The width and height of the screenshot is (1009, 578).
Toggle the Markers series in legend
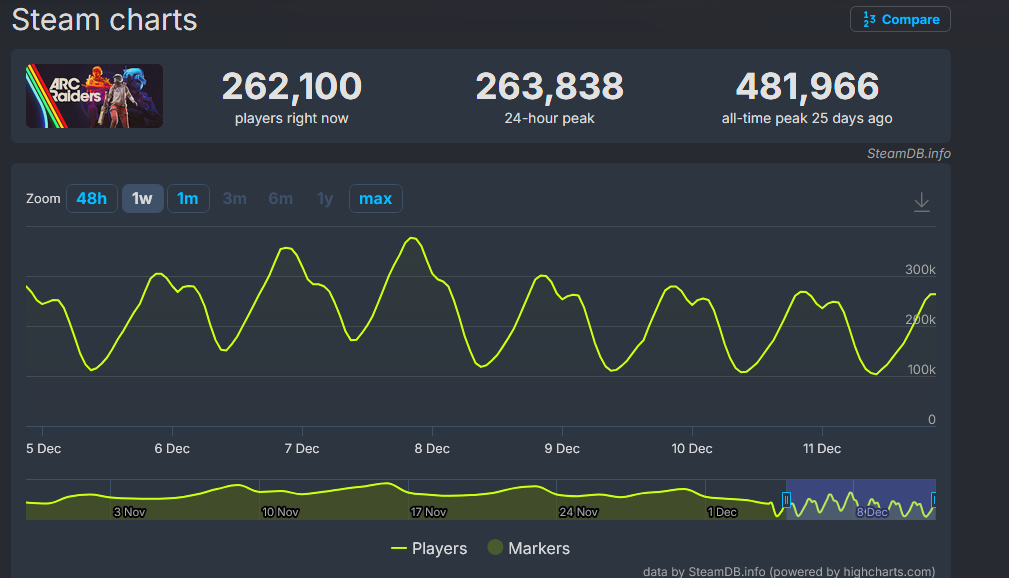click(x=528, y=548)
